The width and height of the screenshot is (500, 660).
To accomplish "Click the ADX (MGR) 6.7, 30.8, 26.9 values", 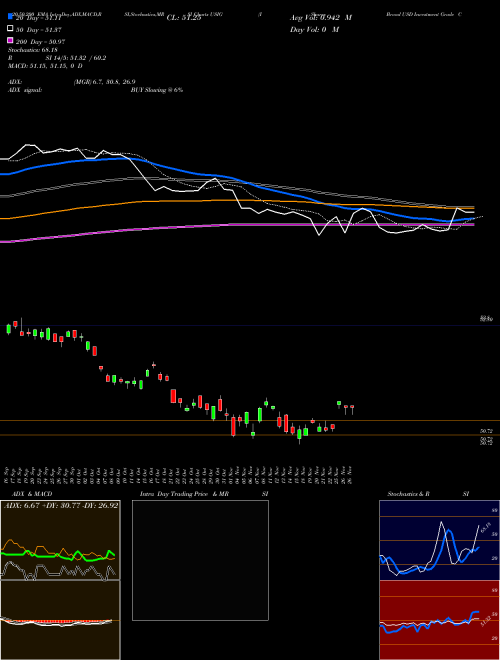I will 104,82.
